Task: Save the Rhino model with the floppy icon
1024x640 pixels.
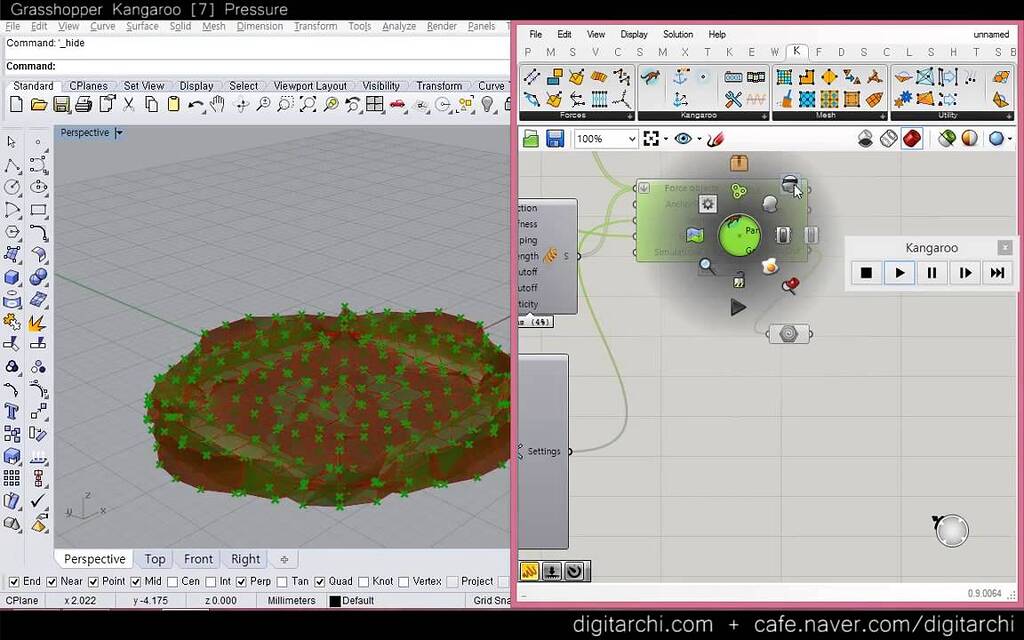Action: (61, 104)
